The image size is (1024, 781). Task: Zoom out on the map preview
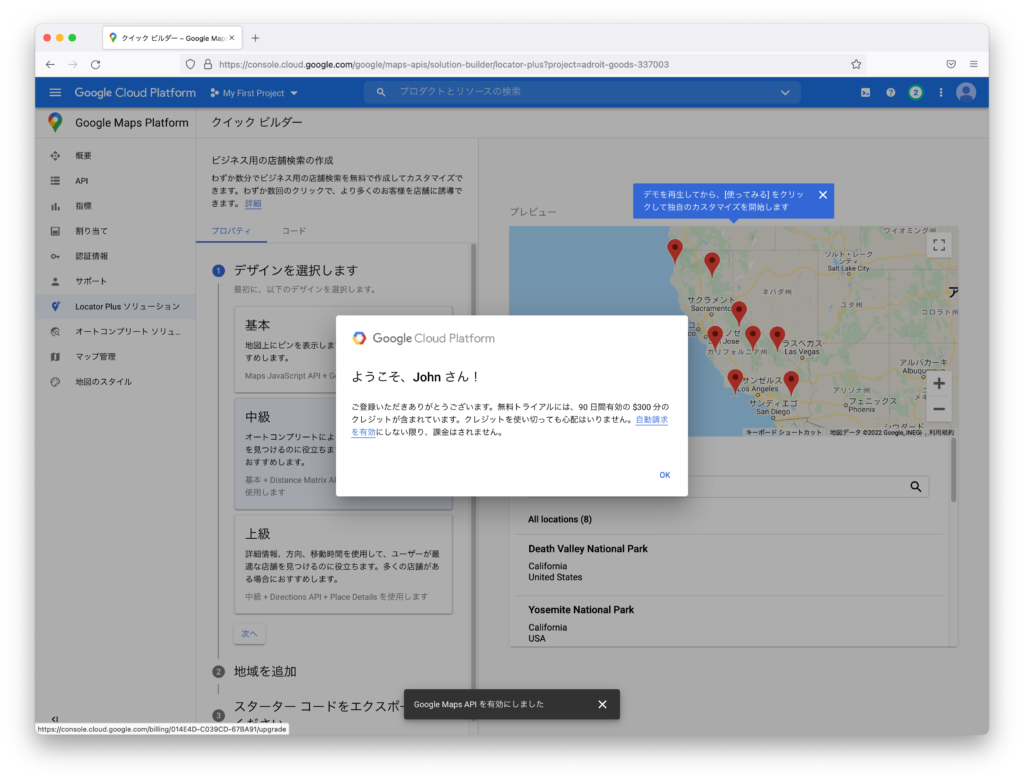938,409
